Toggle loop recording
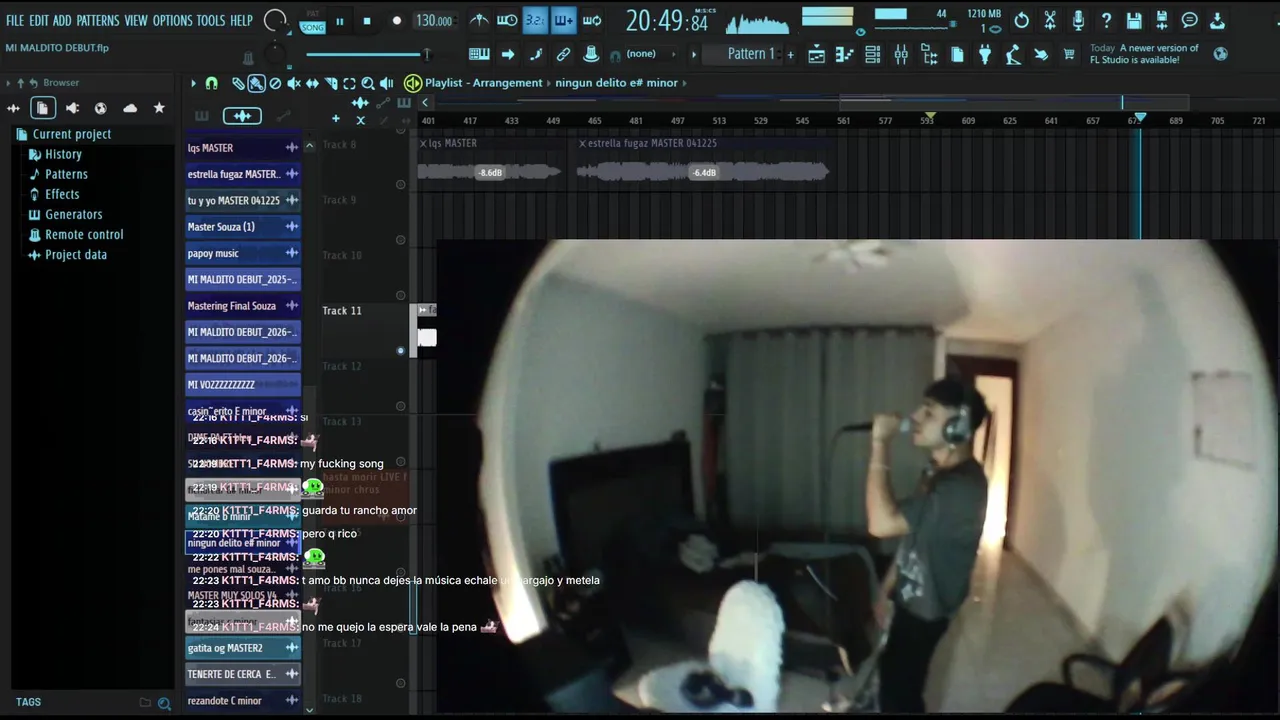The image size is (1280, 720). [x=592, y=20]
